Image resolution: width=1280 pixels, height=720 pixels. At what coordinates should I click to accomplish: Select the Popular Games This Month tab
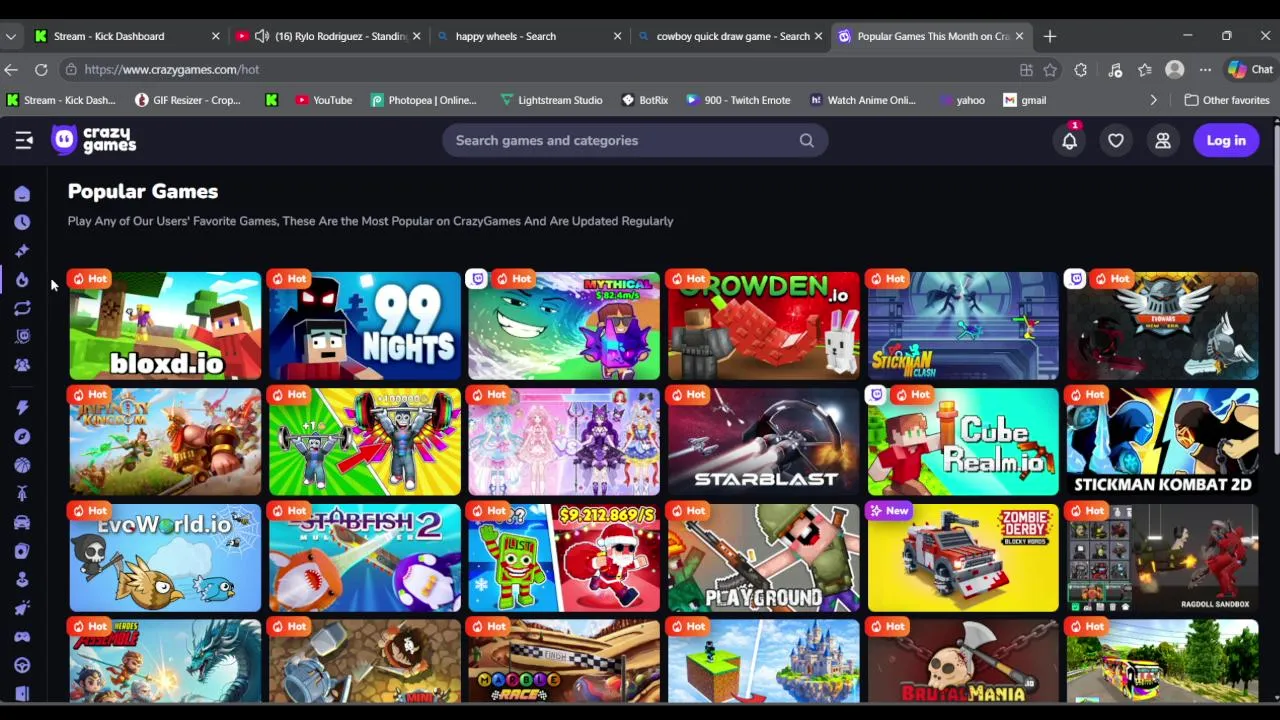(931, 36)
